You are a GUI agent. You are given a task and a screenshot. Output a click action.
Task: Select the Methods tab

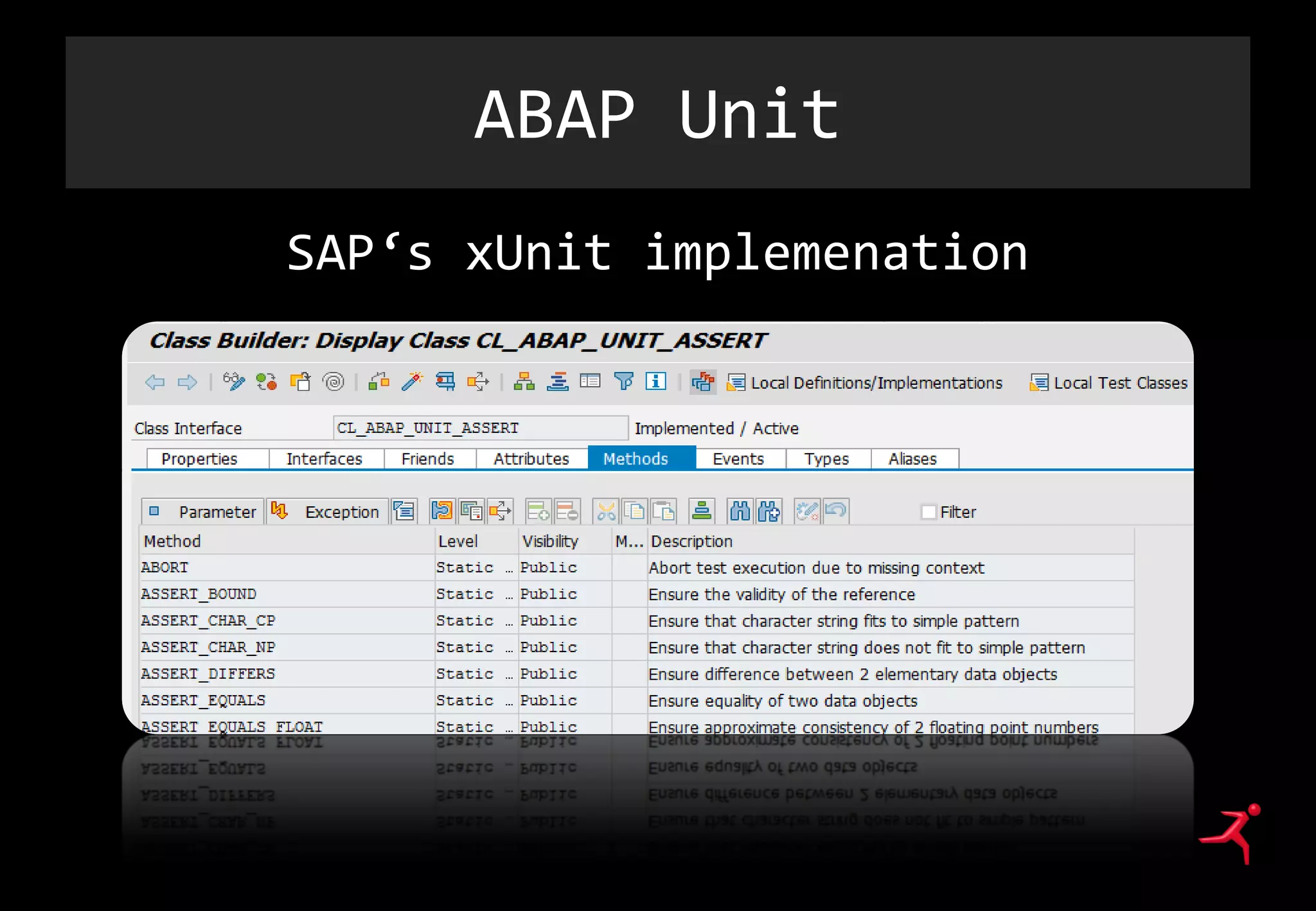641,459
